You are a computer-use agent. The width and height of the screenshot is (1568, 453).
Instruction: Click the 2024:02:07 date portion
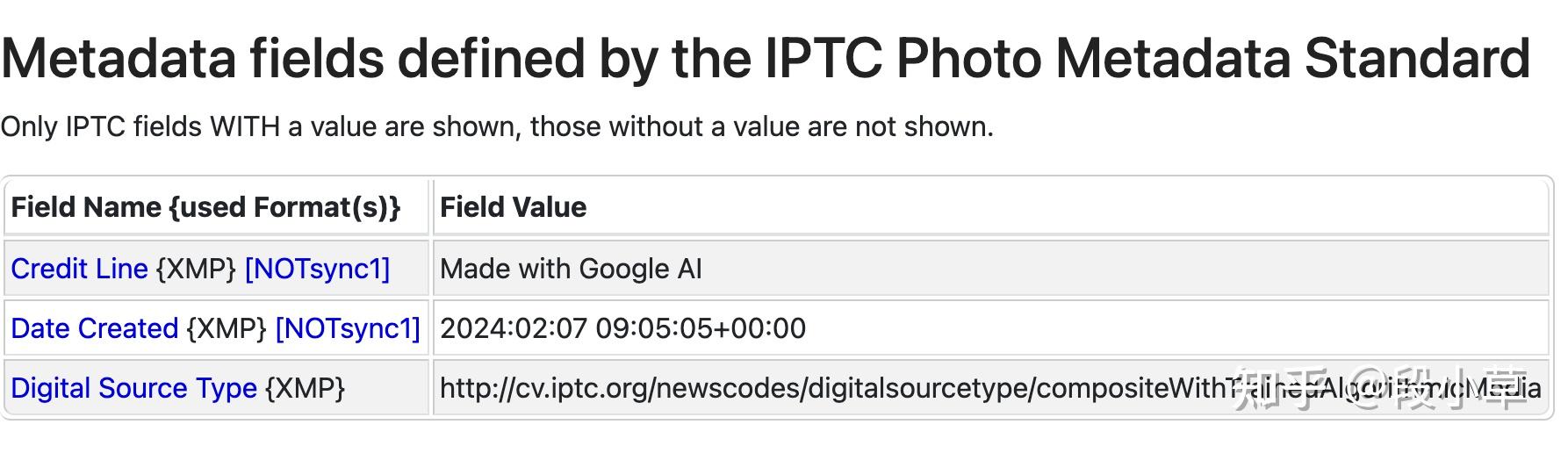[x=513, y=328]
